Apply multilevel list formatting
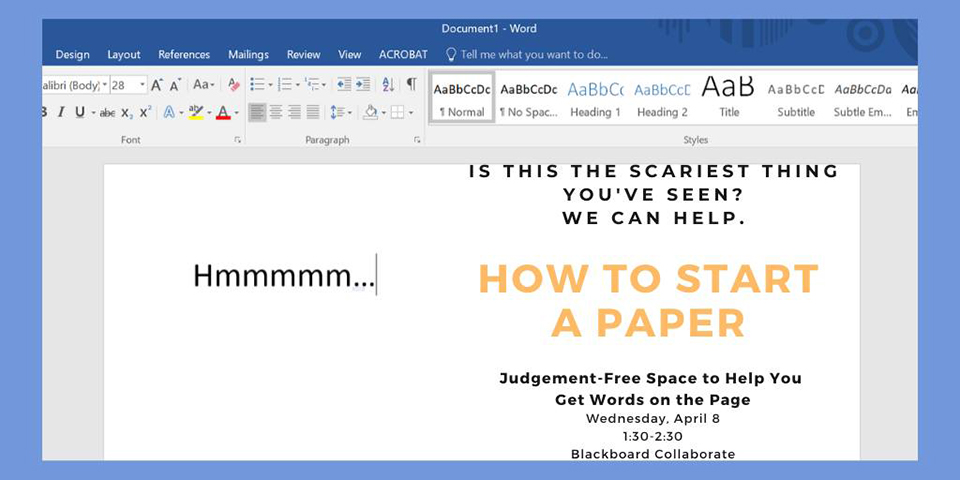The height and width of the screenshot is (480, 960). tap(312, 84)
